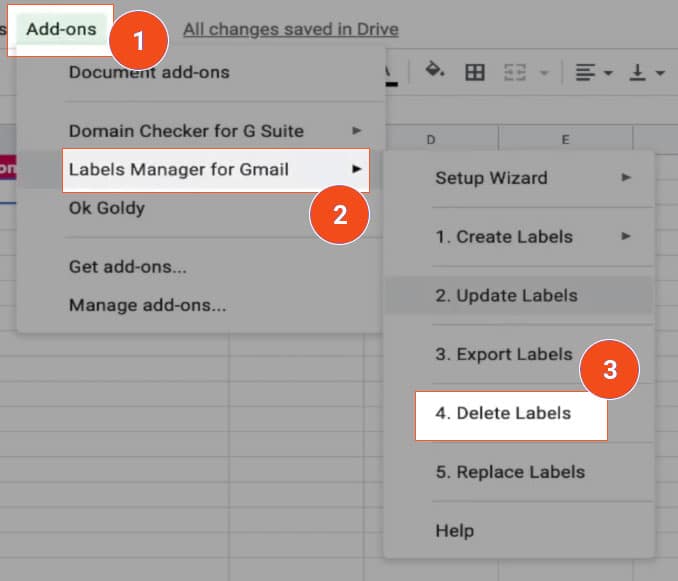Open Domain Checker for G Suite submenu

tap(201, 131)
